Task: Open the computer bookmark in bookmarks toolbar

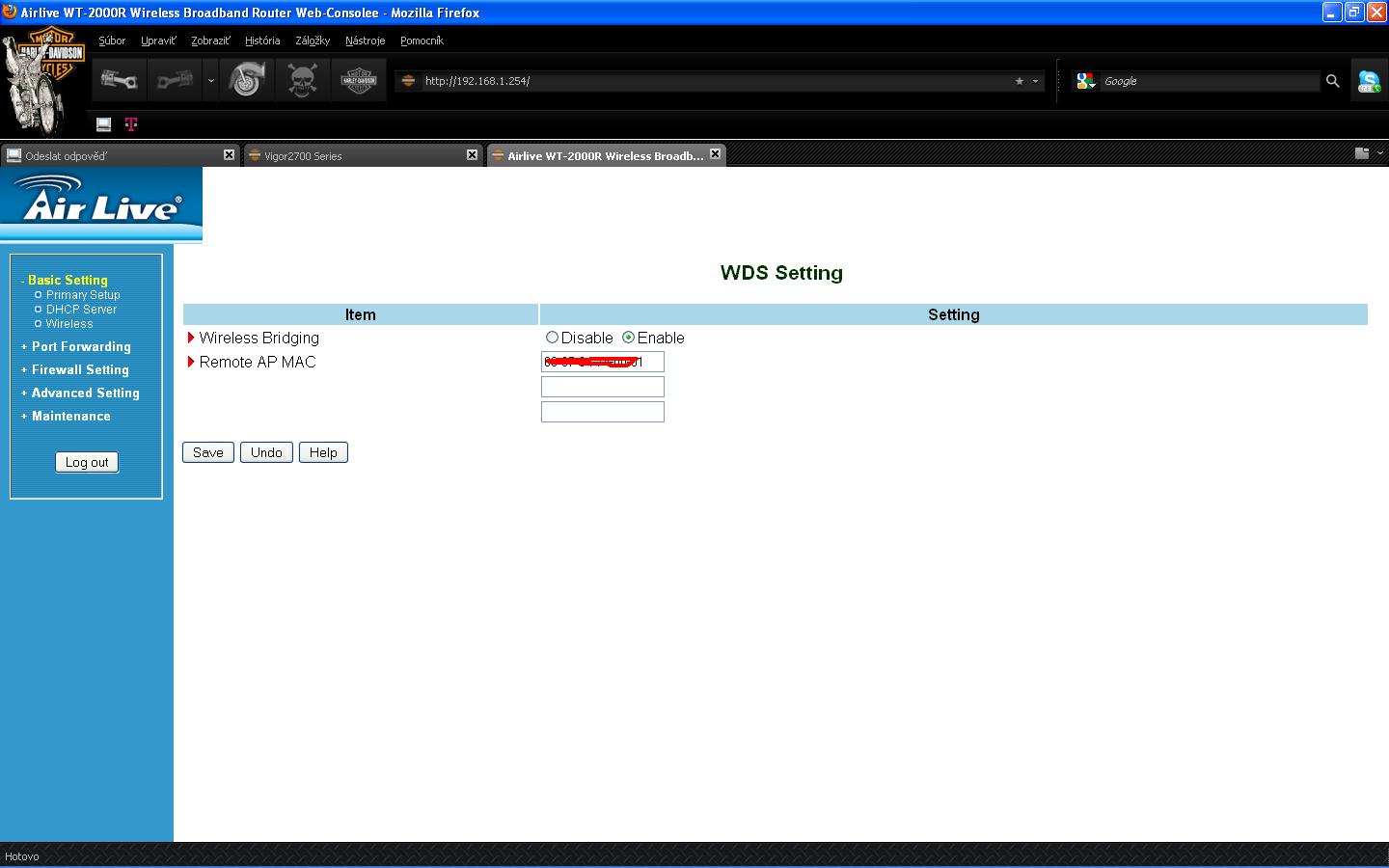Action: pos(104,123)
